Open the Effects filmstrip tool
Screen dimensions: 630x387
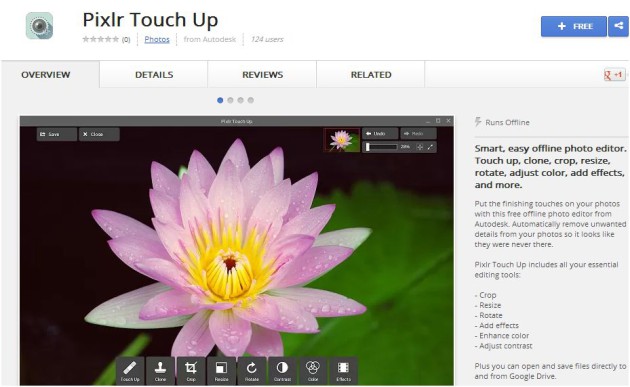point(344,371)
